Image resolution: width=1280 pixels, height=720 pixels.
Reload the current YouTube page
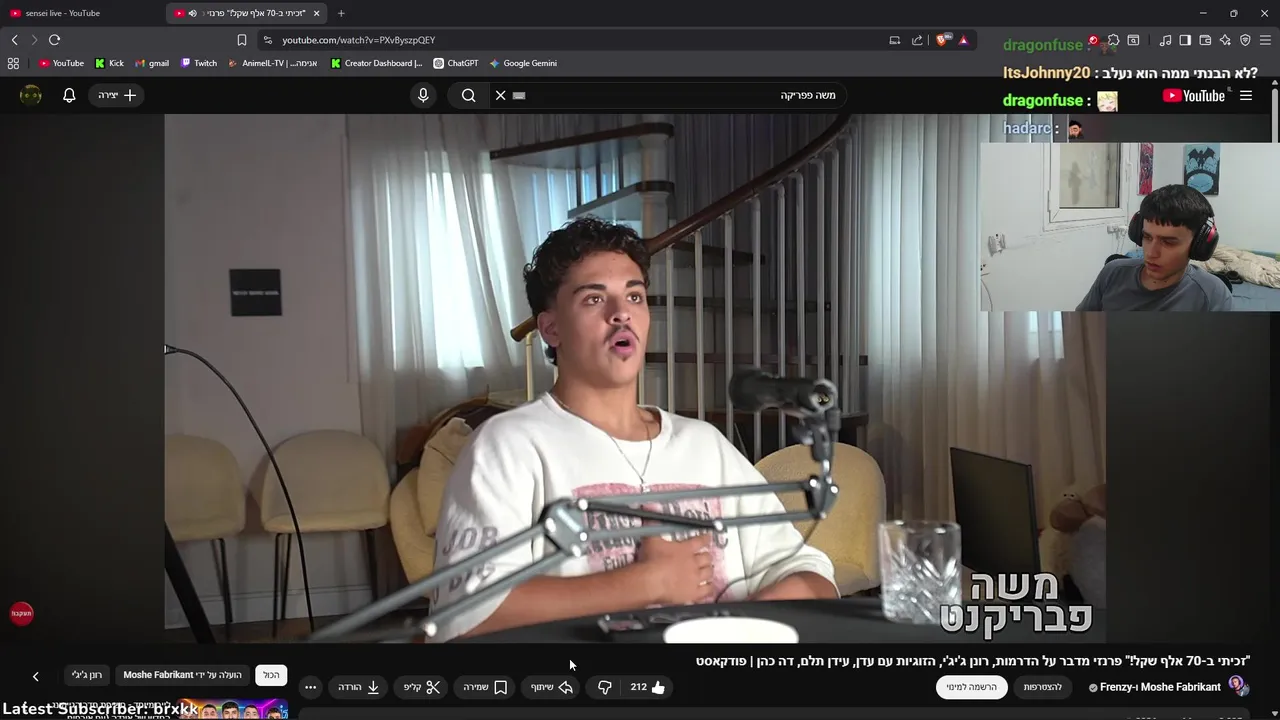point(54,40)
